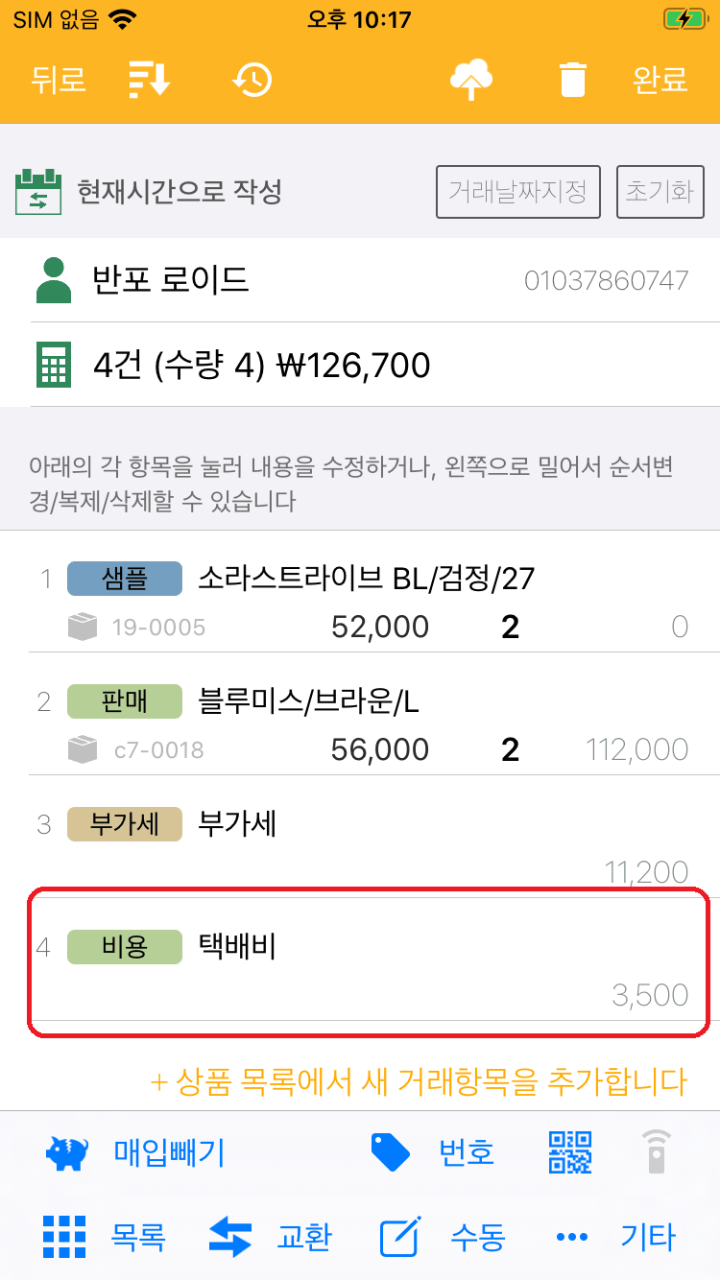Tap the add new item from product list link
The image size is (720, 1280).
coord(418,1080)
